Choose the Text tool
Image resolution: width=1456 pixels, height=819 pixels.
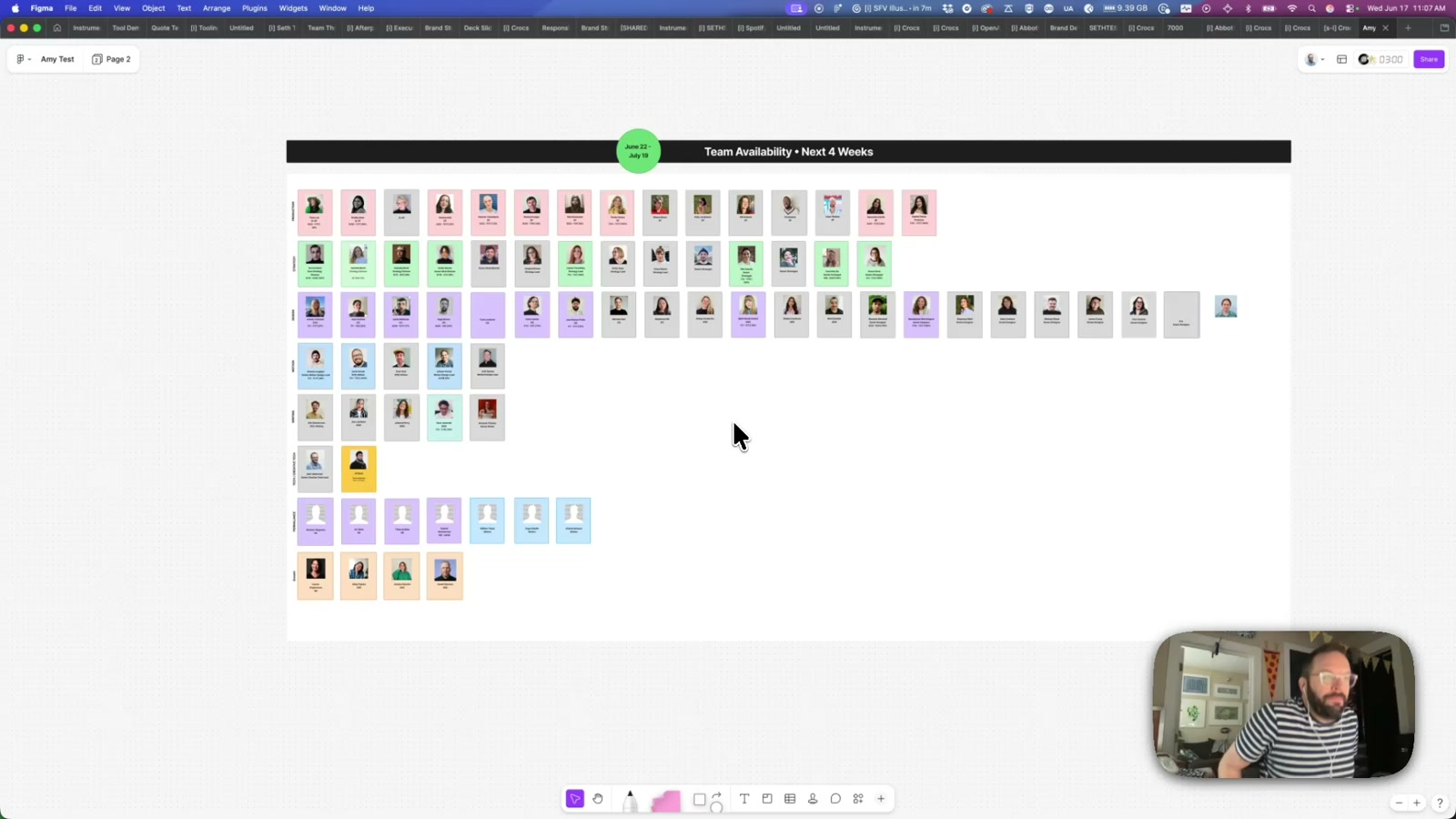[x=744, y=799]
